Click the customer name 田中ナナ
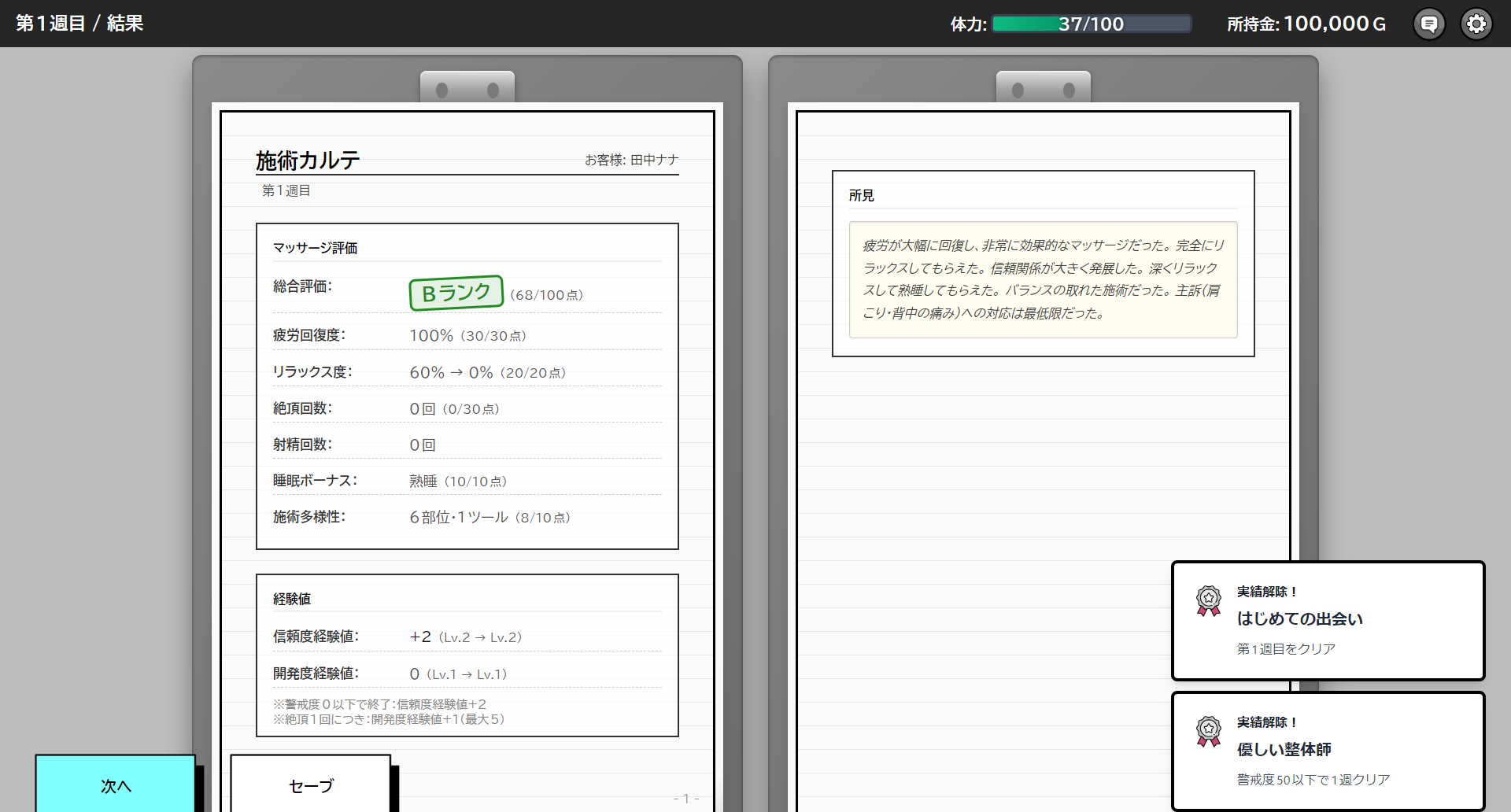The height and width of the screenshot is (812, 1511). [654, 160]
